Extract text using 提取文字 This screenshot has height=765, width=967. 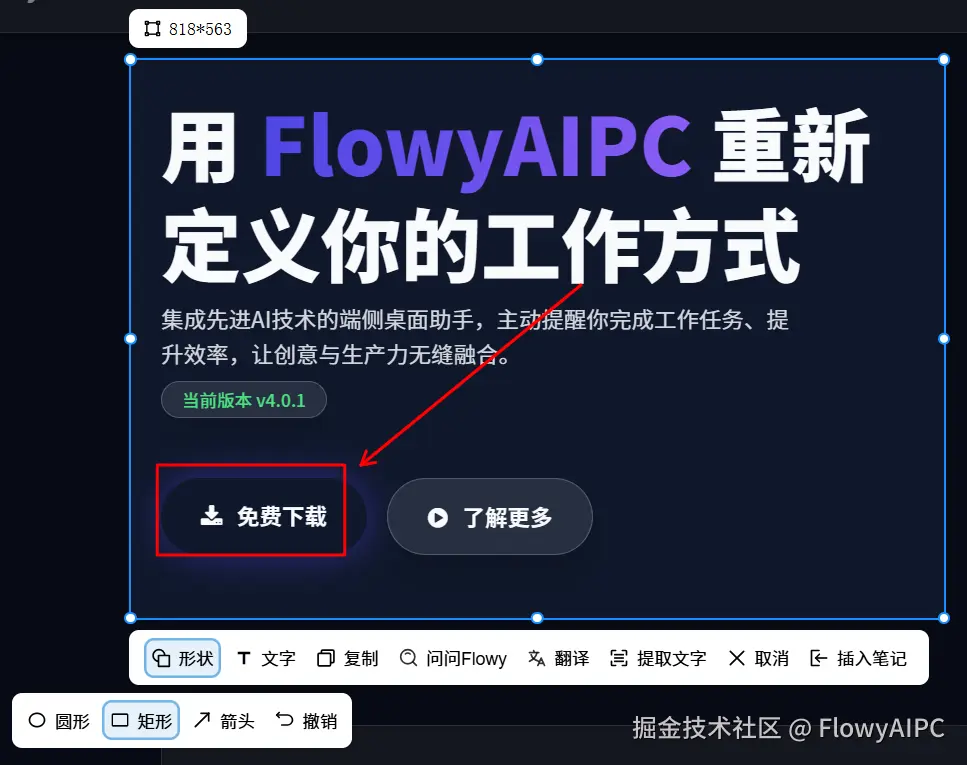tap(658, 658)
